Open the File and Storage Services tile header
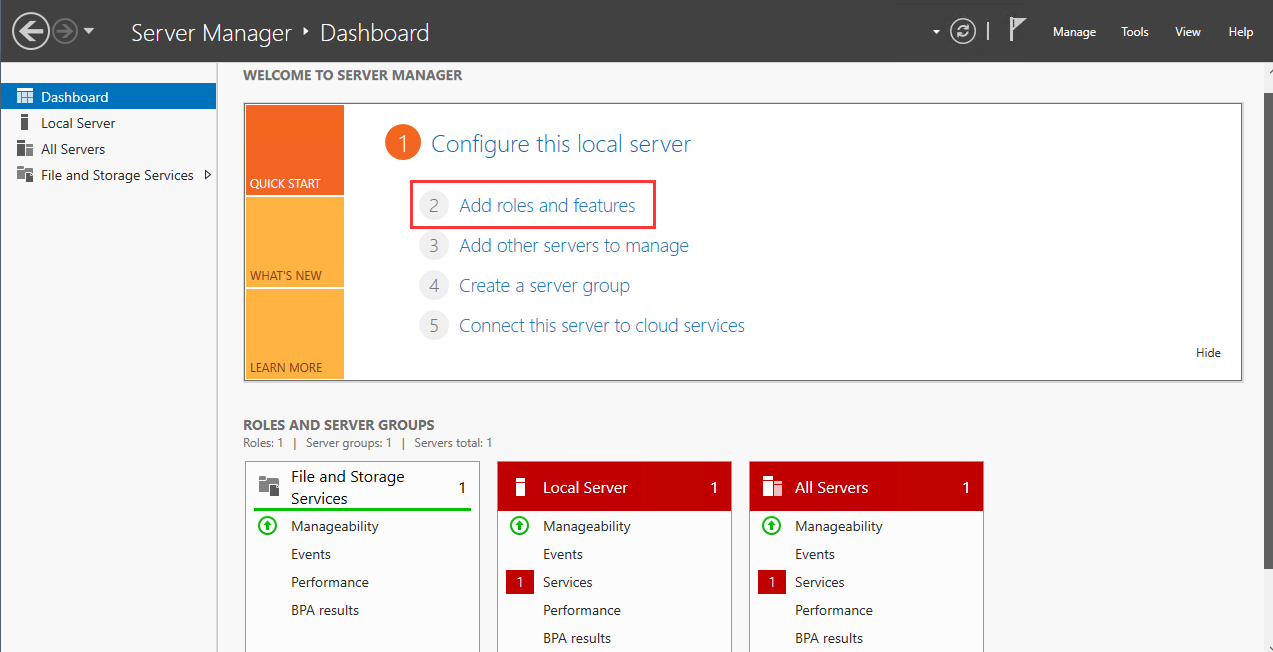Screen dimensions: 1273x652 [x=362, y=487]
